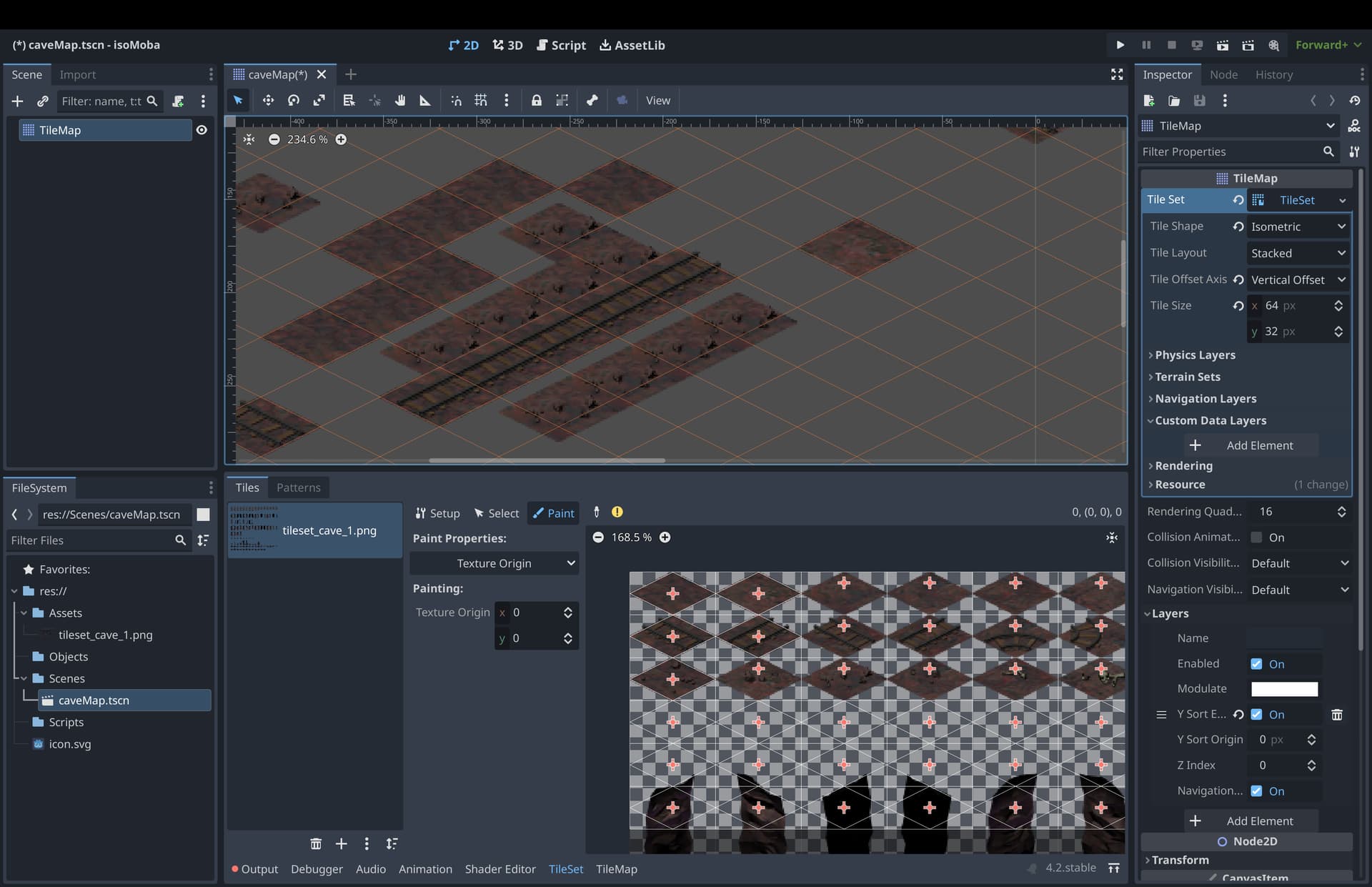Uncheck the layer Enabled checkbox
The image size is (1372, 887).
click(1257, 663)
